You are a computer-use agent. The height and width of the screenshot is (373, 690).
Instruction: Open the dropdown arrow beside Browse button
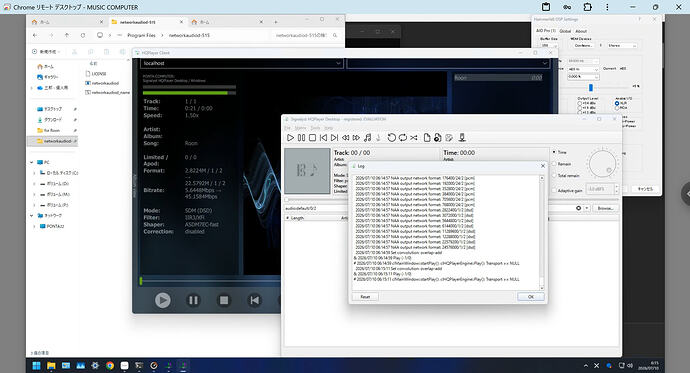(587, 208)
